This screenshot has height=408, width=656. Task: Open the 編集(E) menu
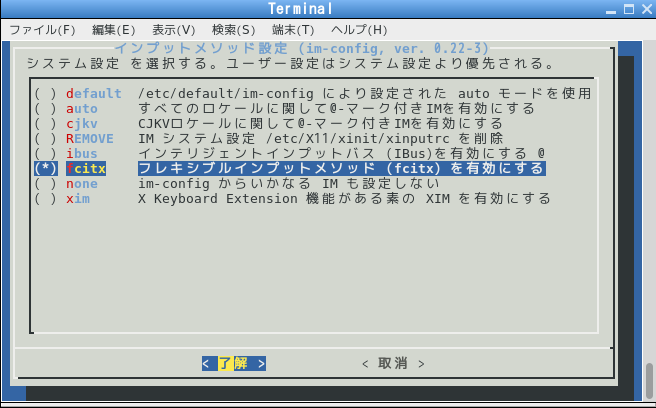pos(113,30)
